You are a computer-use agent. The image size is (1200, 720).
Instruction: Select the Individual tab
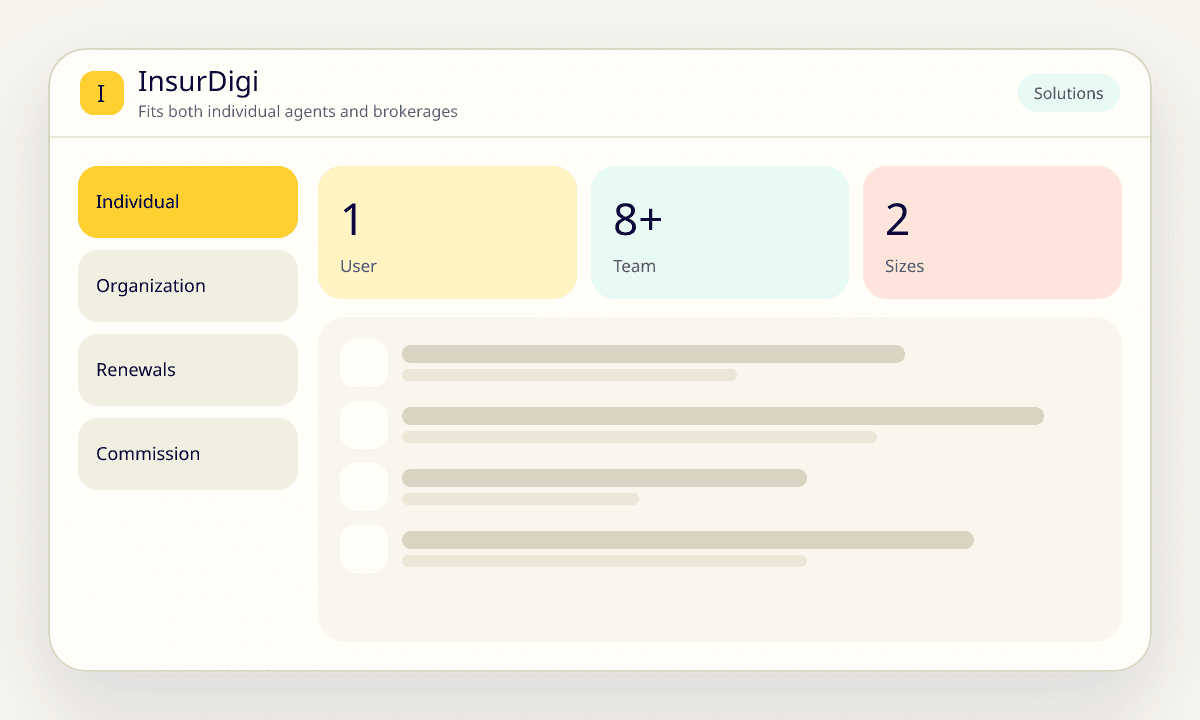tap(188, 202)
